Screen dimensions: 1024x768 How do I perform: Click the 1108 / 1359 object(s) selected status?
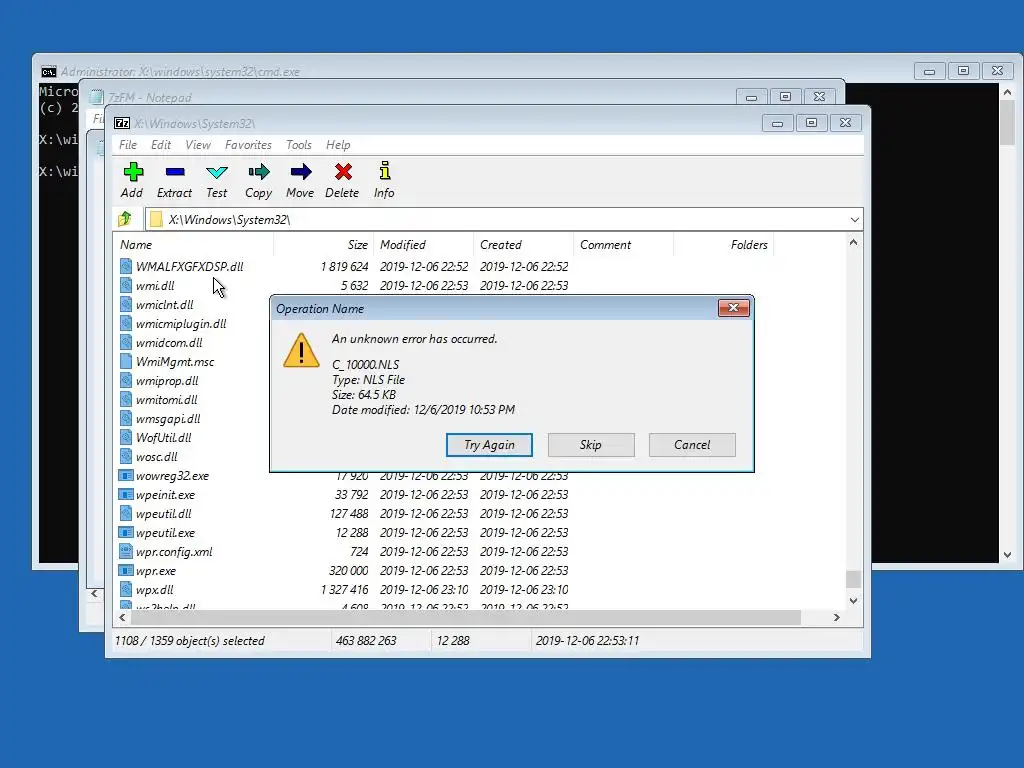tap(189, 641)
